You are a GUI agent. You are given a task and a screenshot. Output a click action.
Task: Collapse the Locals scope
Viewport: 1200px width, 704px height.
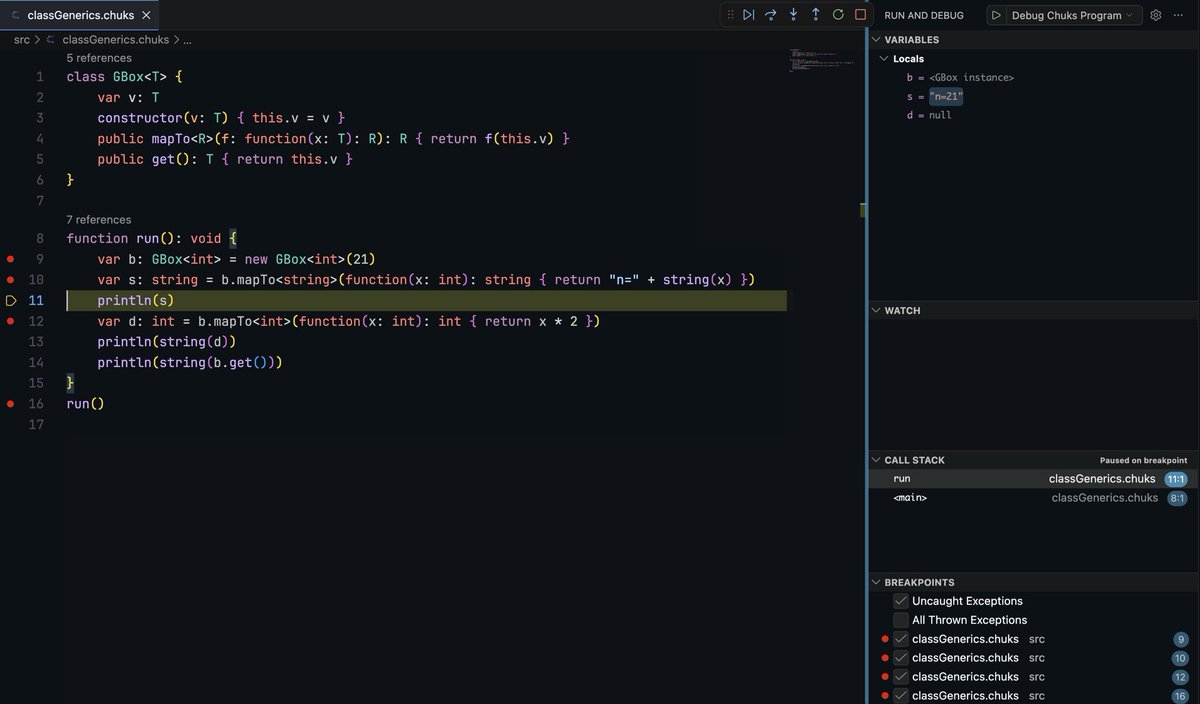884,59
